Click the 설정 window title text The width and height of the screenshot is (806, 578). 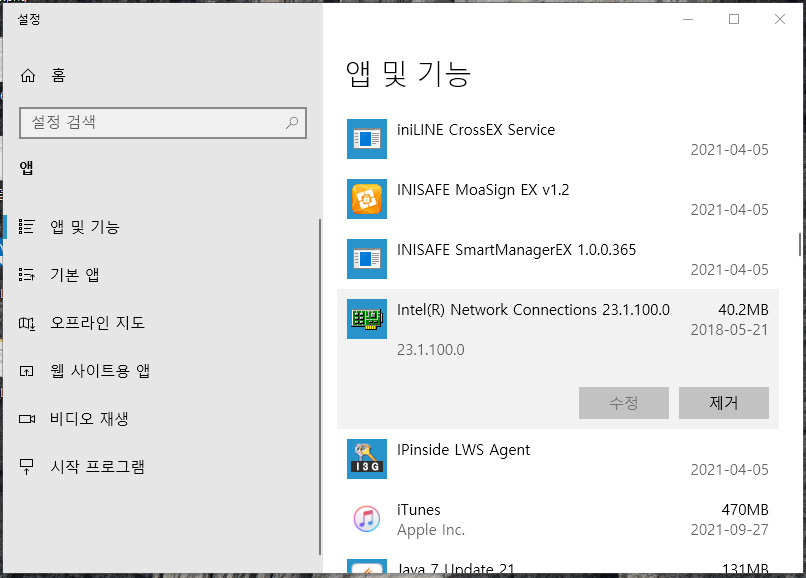[x=29, y=20]
